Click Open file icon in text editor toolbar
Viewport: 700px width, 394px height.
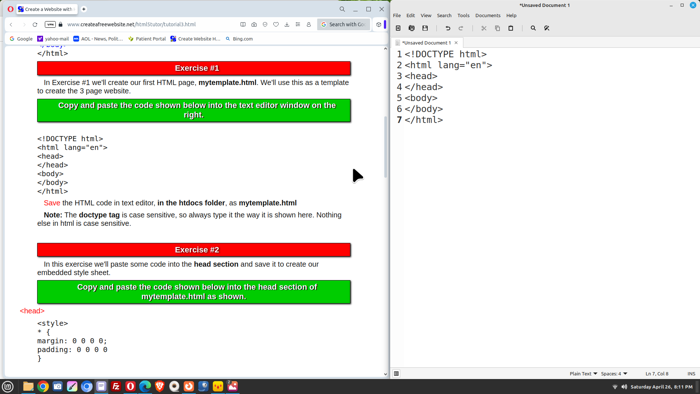[x=412, y=28]
